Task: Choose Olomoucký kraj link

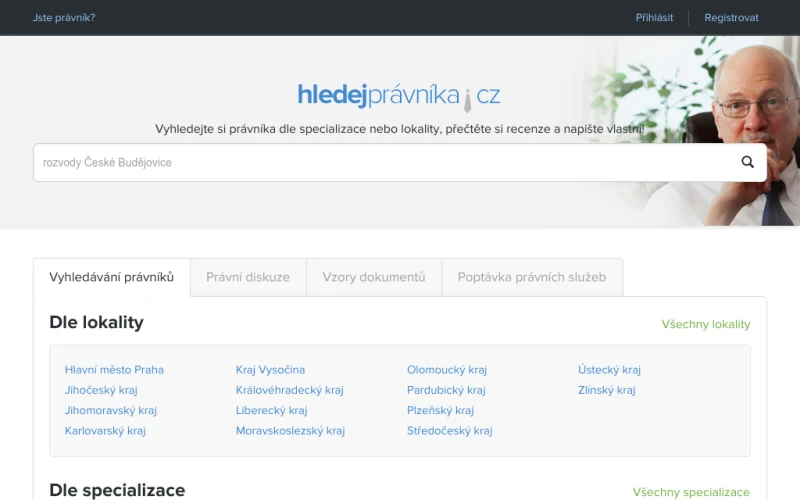Action: (447, 370)
